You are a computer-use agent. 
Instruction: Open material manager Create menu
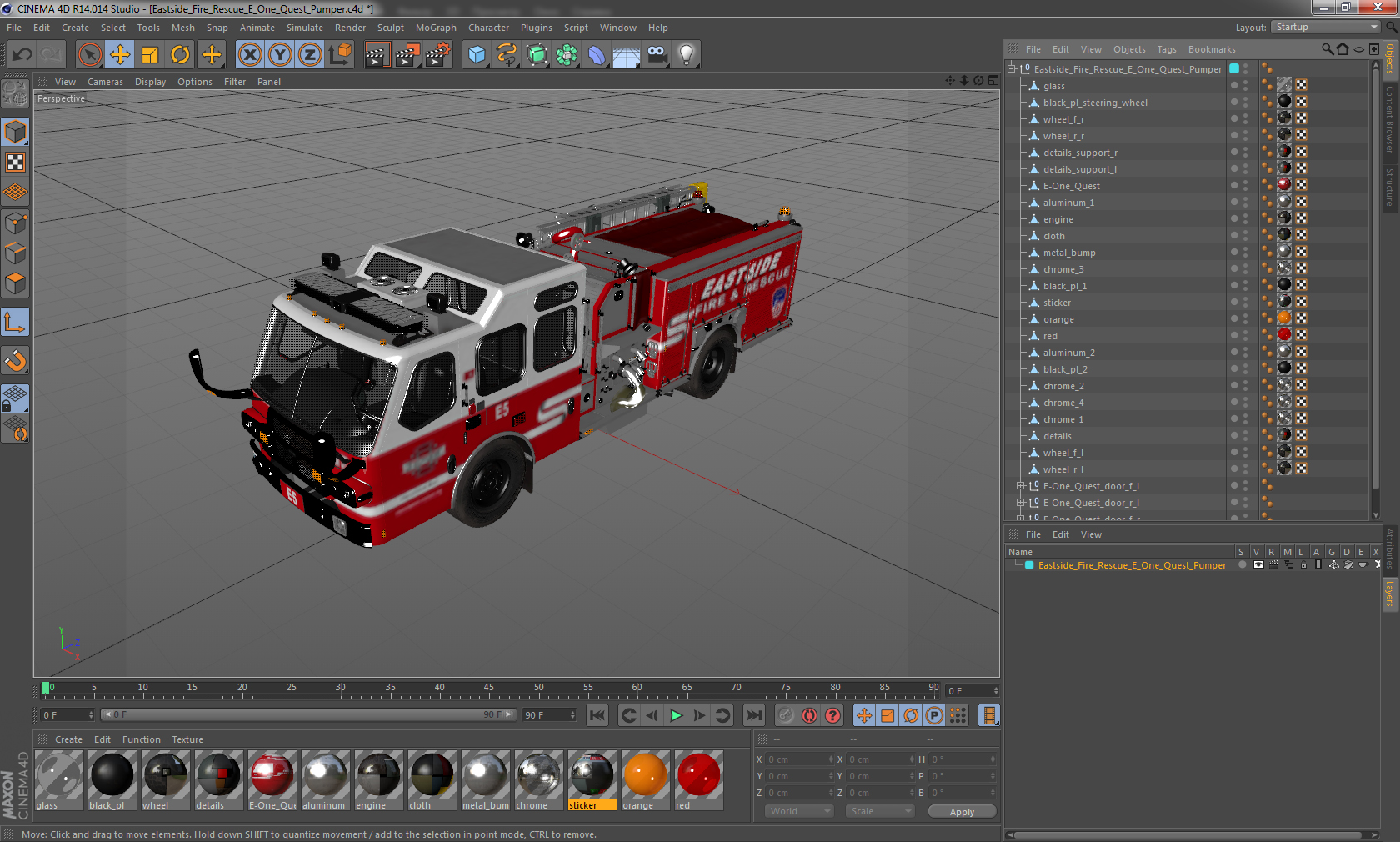68,739
